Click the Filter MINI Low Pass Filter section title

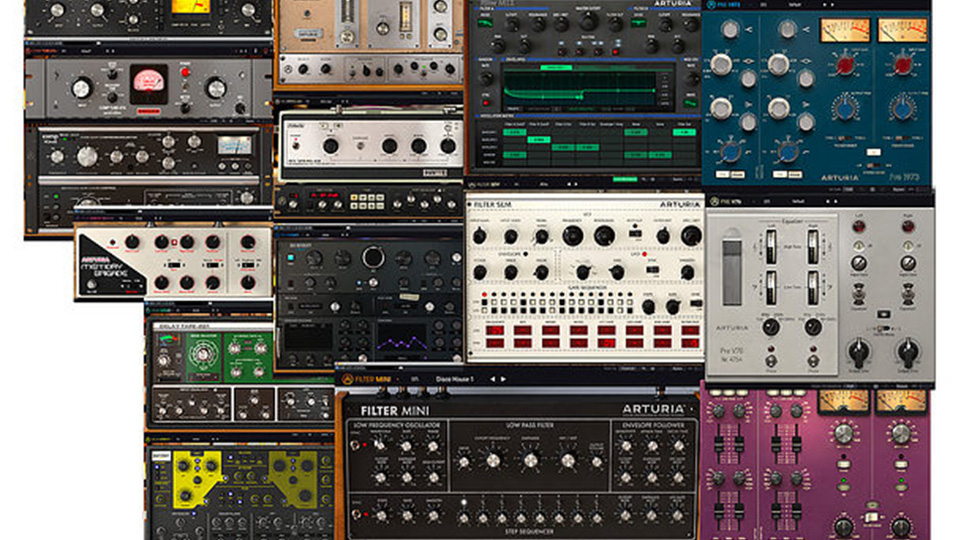click(530, 425)
